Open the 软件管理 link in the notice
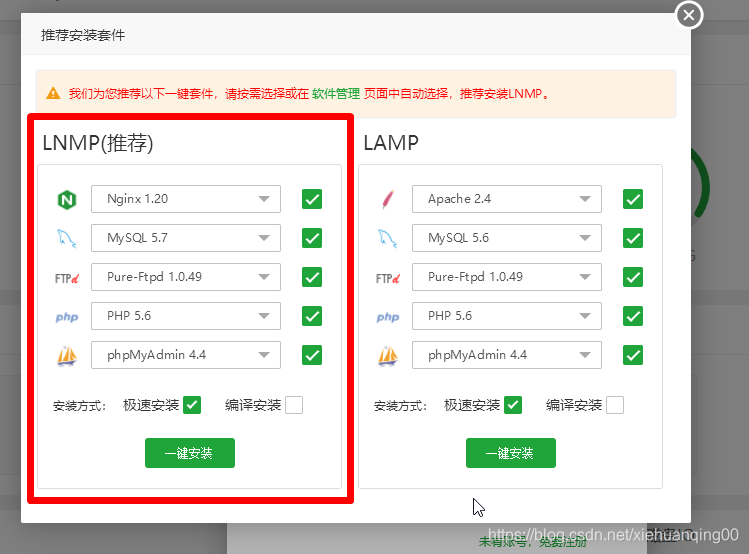This screenshot has height=554, width=749. click(x=336, y=94)
